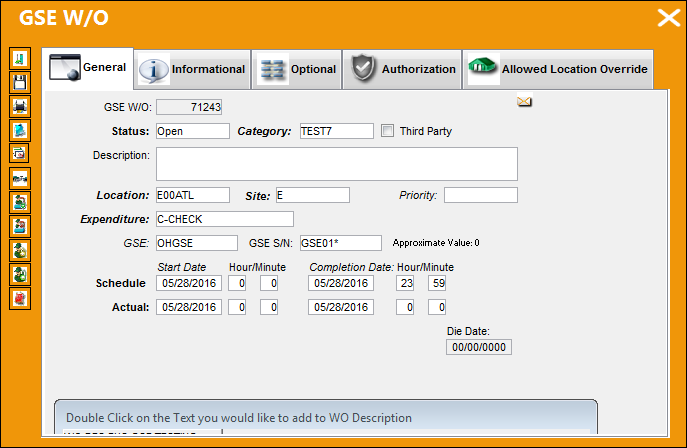
Task: Open the Authorization tab
Action: tap(402, 69)
